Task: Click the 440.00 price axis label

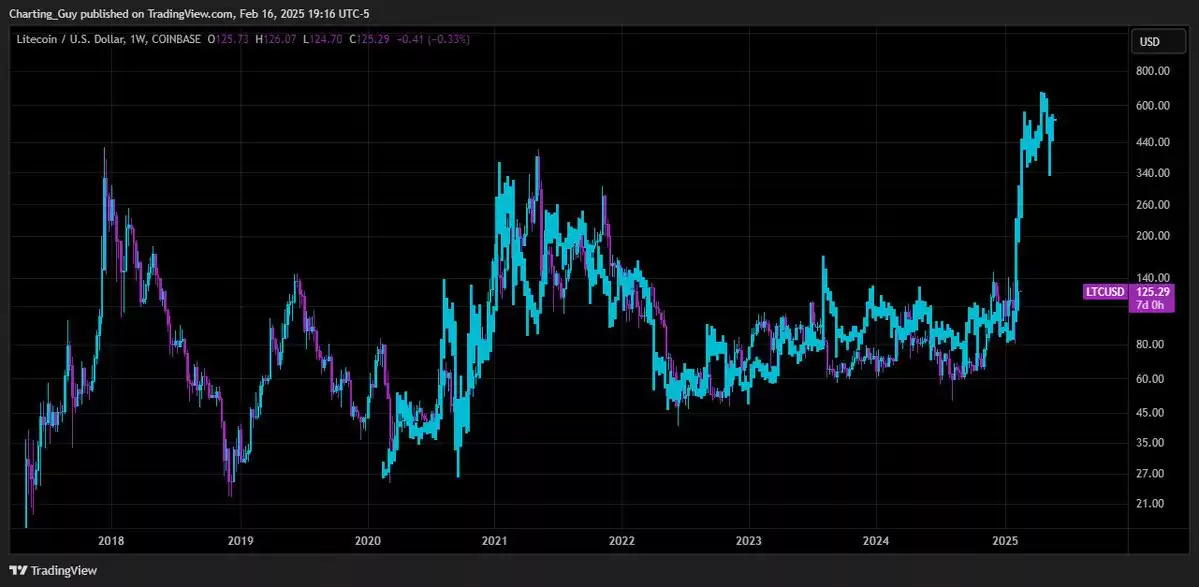Action: [1152, 142]
